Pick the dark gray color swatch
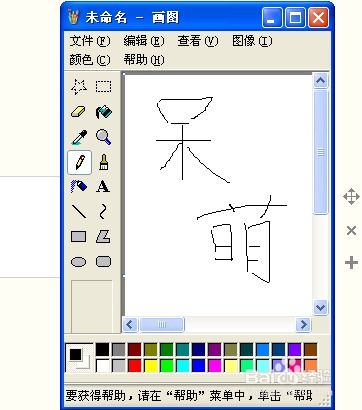 pos(118,350)
